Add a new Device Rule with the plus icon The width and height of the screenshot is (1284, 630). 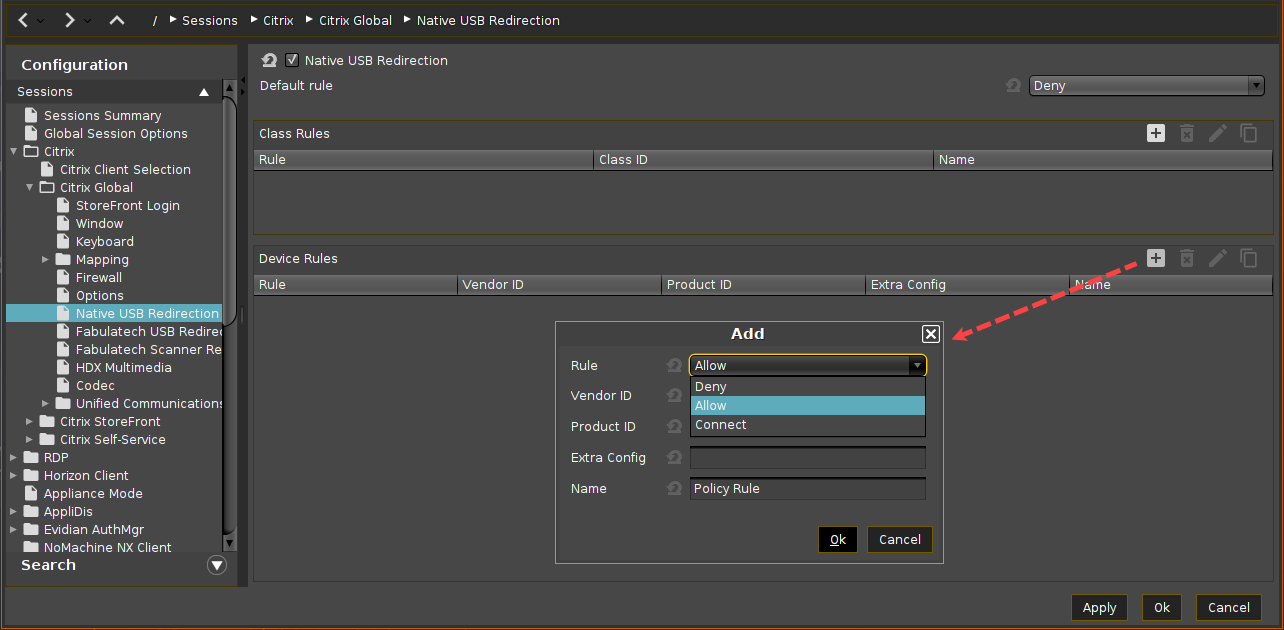(1156, 258)
